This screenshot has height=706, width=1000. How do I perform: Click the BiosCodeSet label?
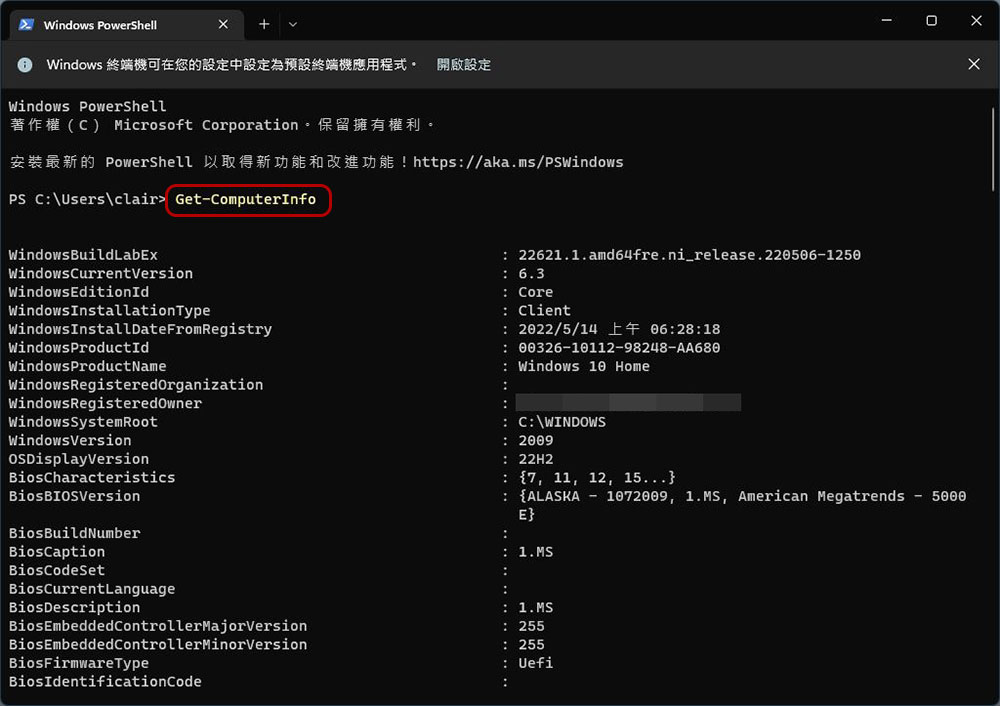coord(57,570)
